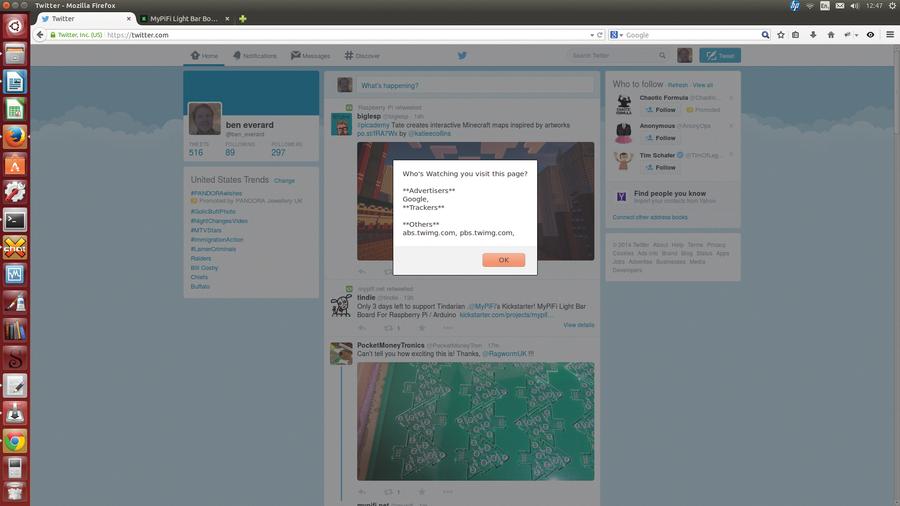900x506 pixels.
Task: Launch LibreOffice Writer from the dock
Action: point(15,83)
